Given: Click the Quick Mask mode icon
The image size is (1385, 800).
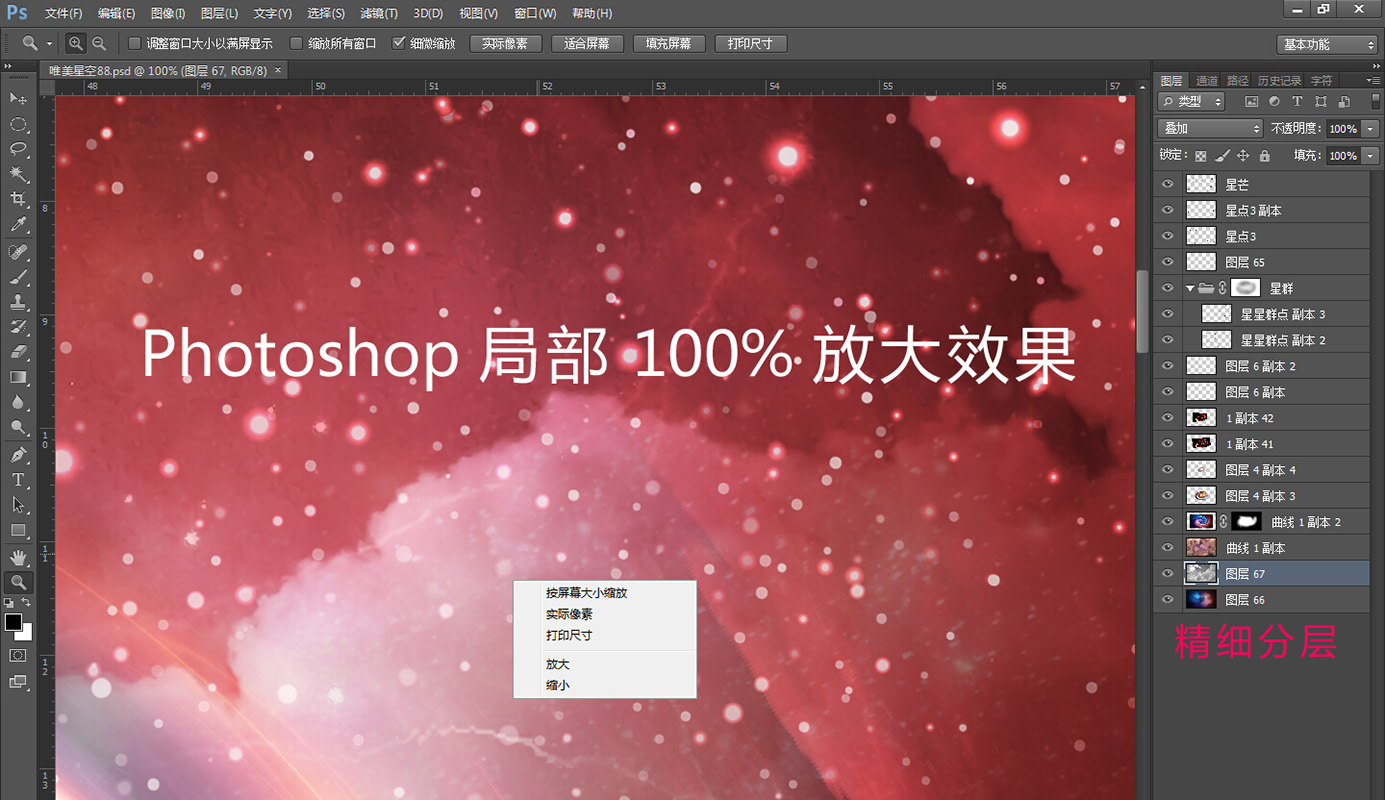Looking at the screenshot, I should pos(18,655).
